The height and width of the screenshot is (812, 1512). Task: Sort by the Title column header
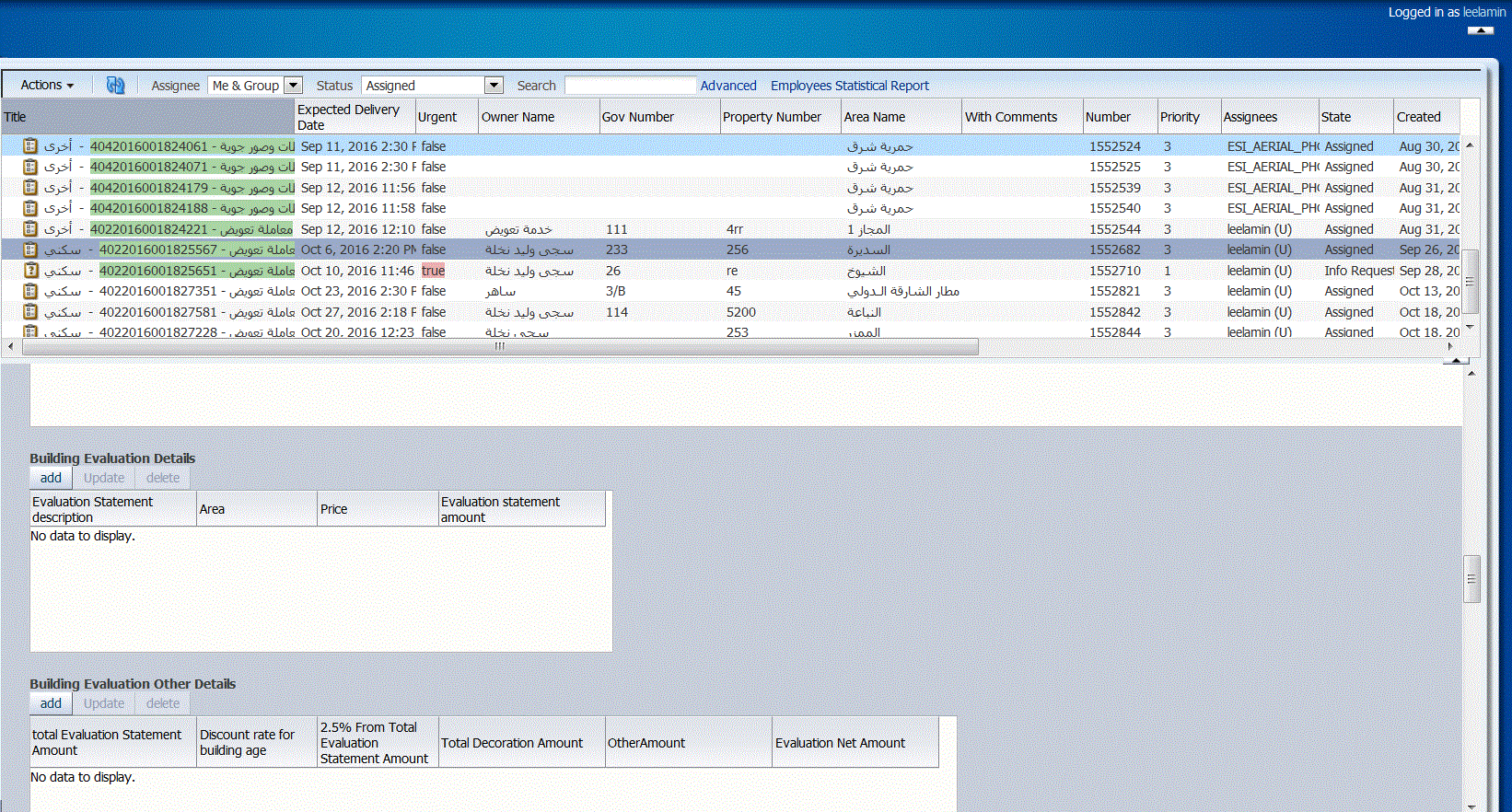click(x=146, y=117)
